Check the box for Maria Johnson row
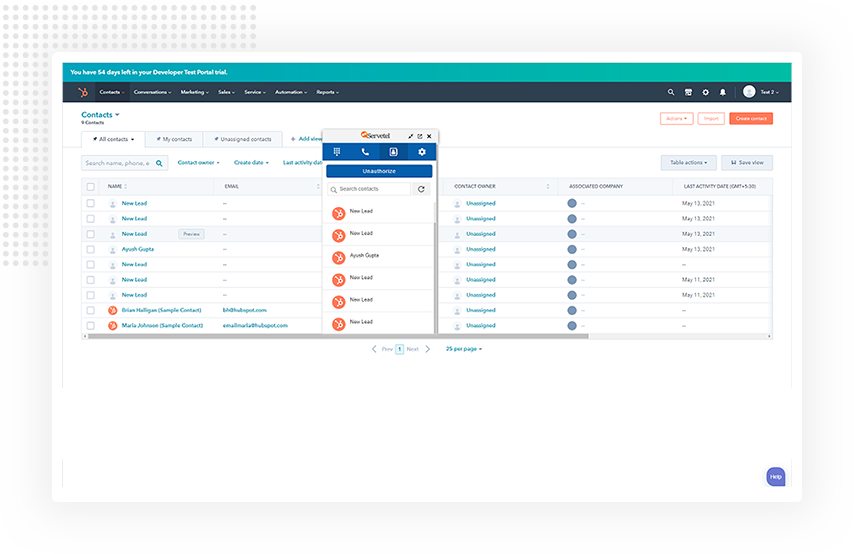This screenshot has width=854, height=554. (90, 326)
